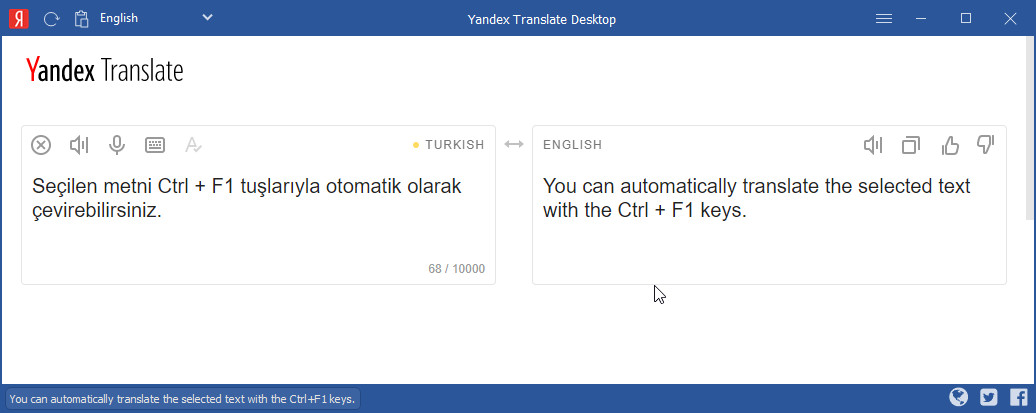Click inside the Turkish source text field
This screenshot has width=1036, height=413.
tap(258, 205)
